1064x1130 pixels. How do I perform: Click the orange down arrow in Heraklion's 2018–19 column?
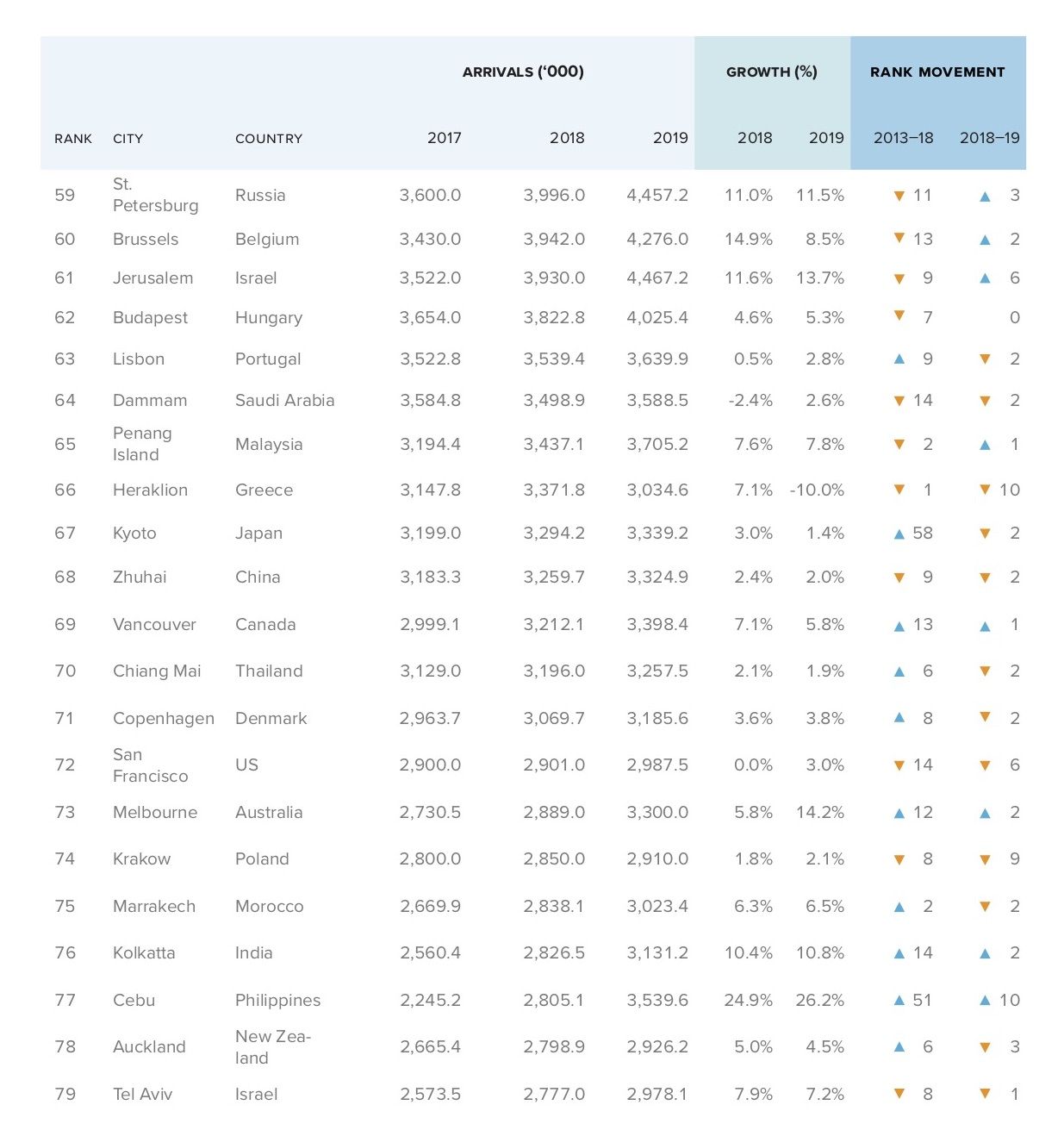point(985,490)
